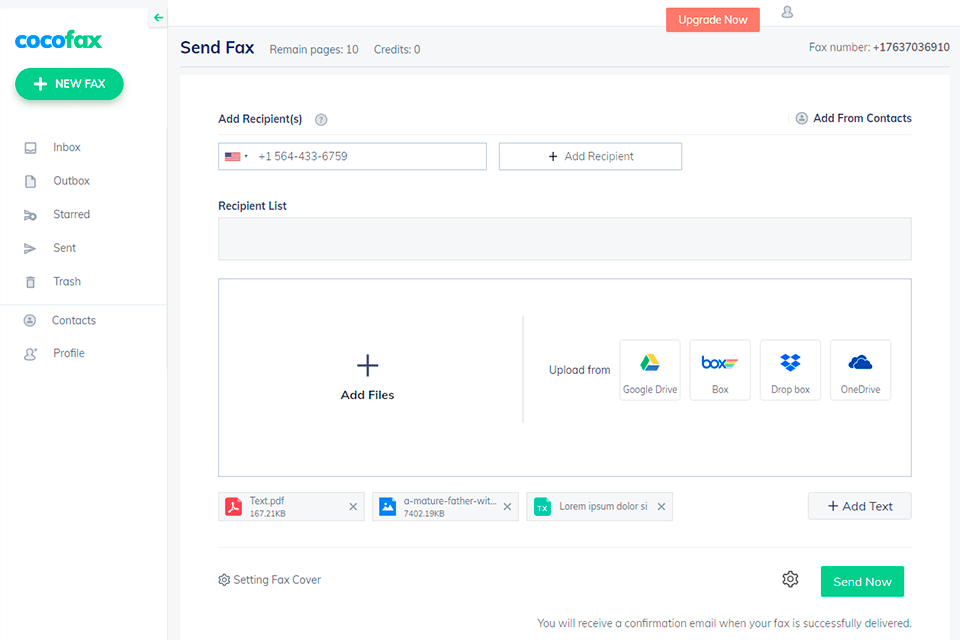
Task: Open the Contacts section
Action: [x=70, y=320]
